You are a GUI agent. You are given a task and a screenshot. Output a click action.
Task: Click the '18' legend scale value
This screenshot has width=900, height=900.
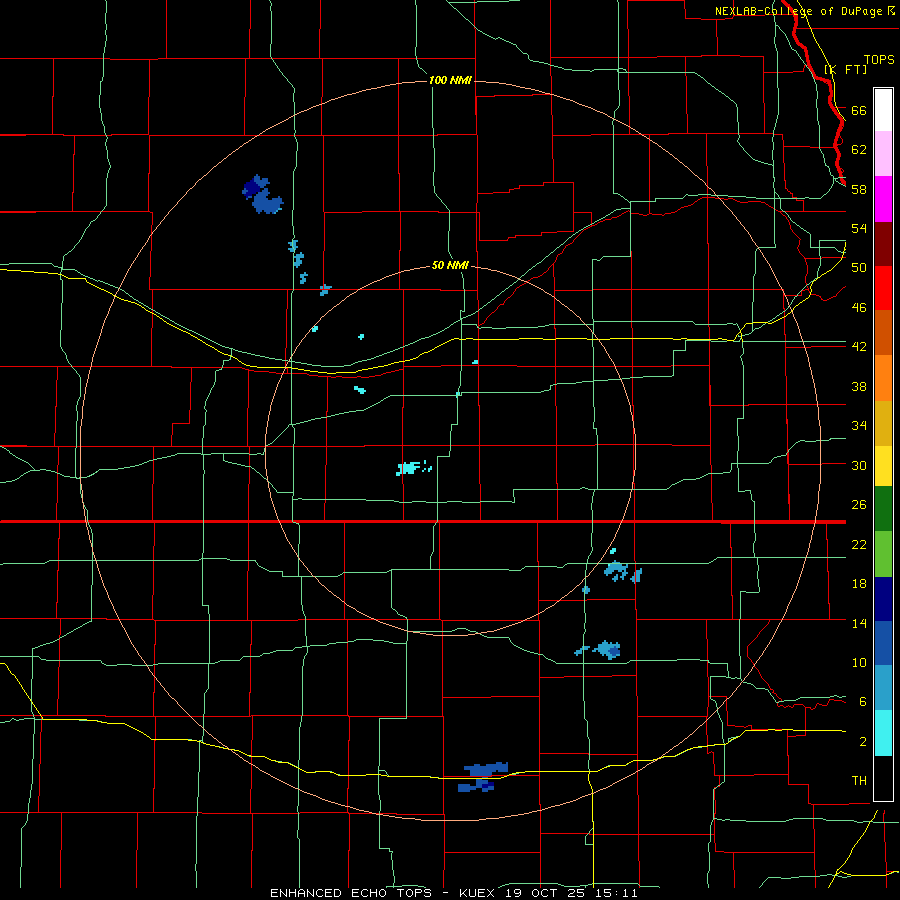(x=859, y=584)
